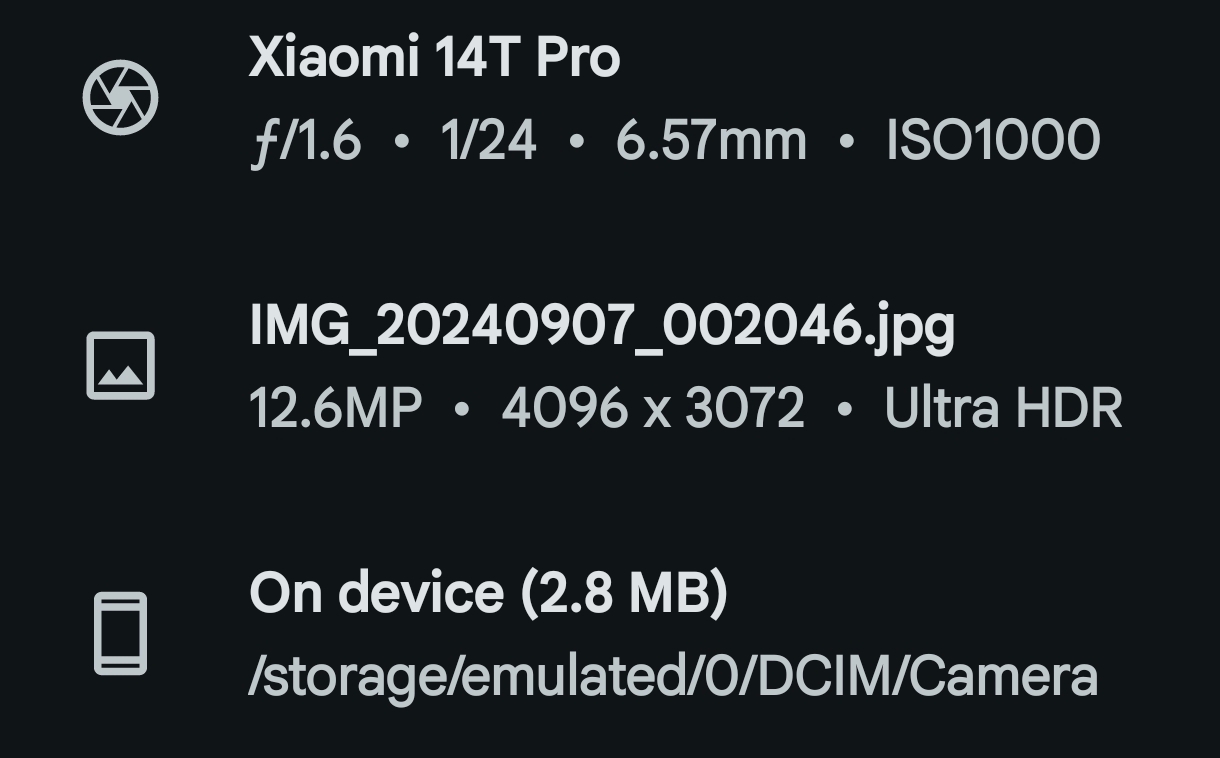Click the 1/24 shutter speed value
Viewport: 1220px width, 758px height.
pyautogui.click(x=488, y=140)
